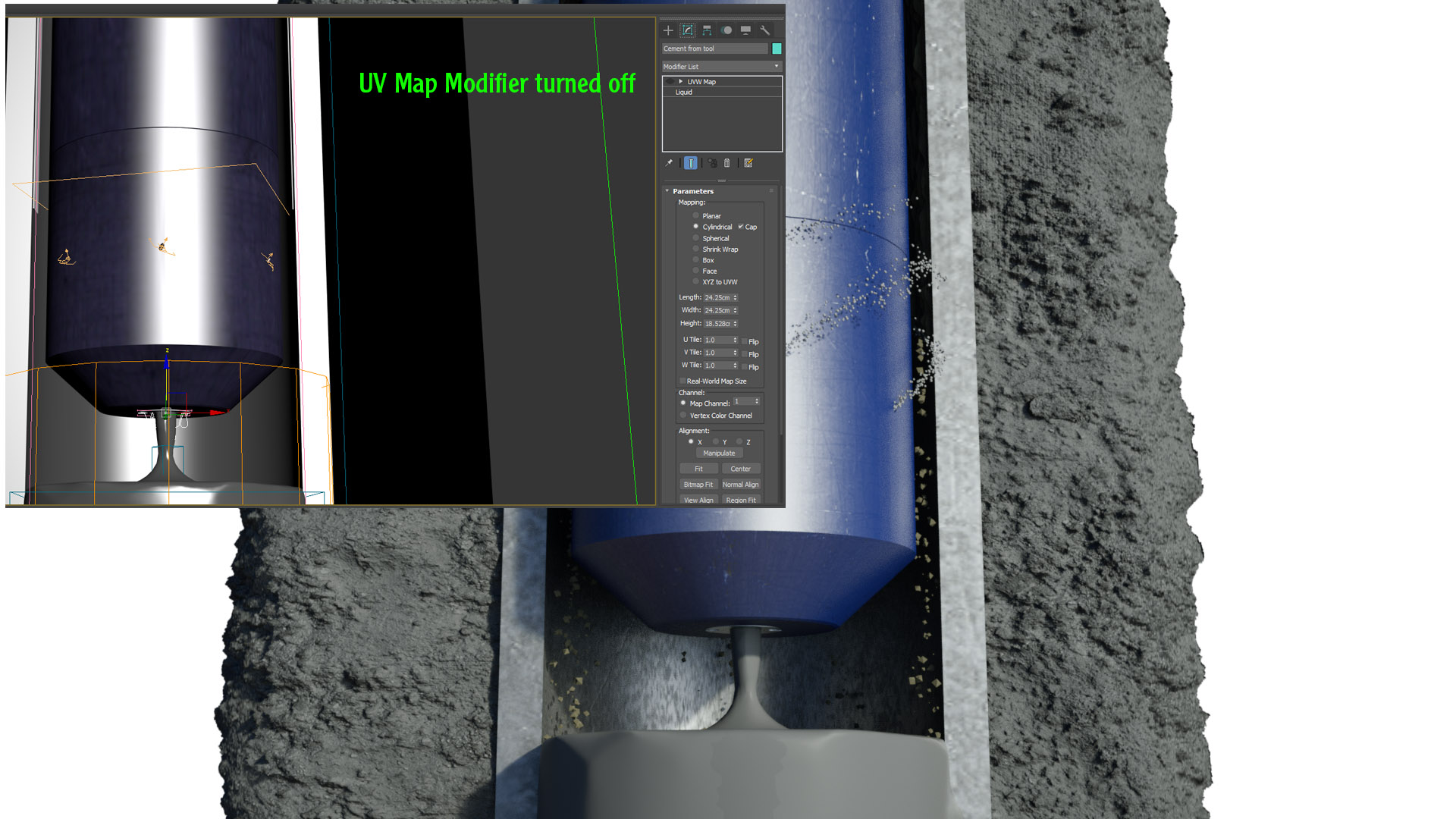Switch to the Motion panel
Viewport: 1456px width, 819px height.
tap(726, 30)
